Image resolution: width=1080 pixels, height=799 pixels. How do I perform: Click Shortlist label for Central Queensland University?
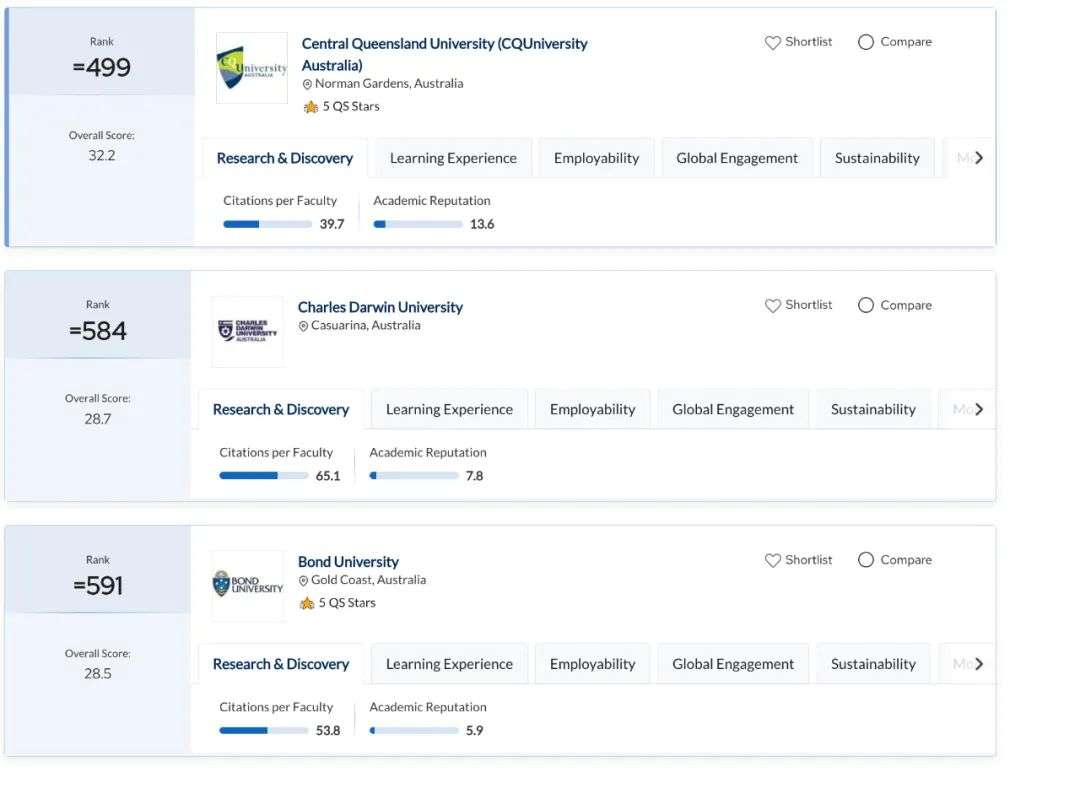pos(809,42)
